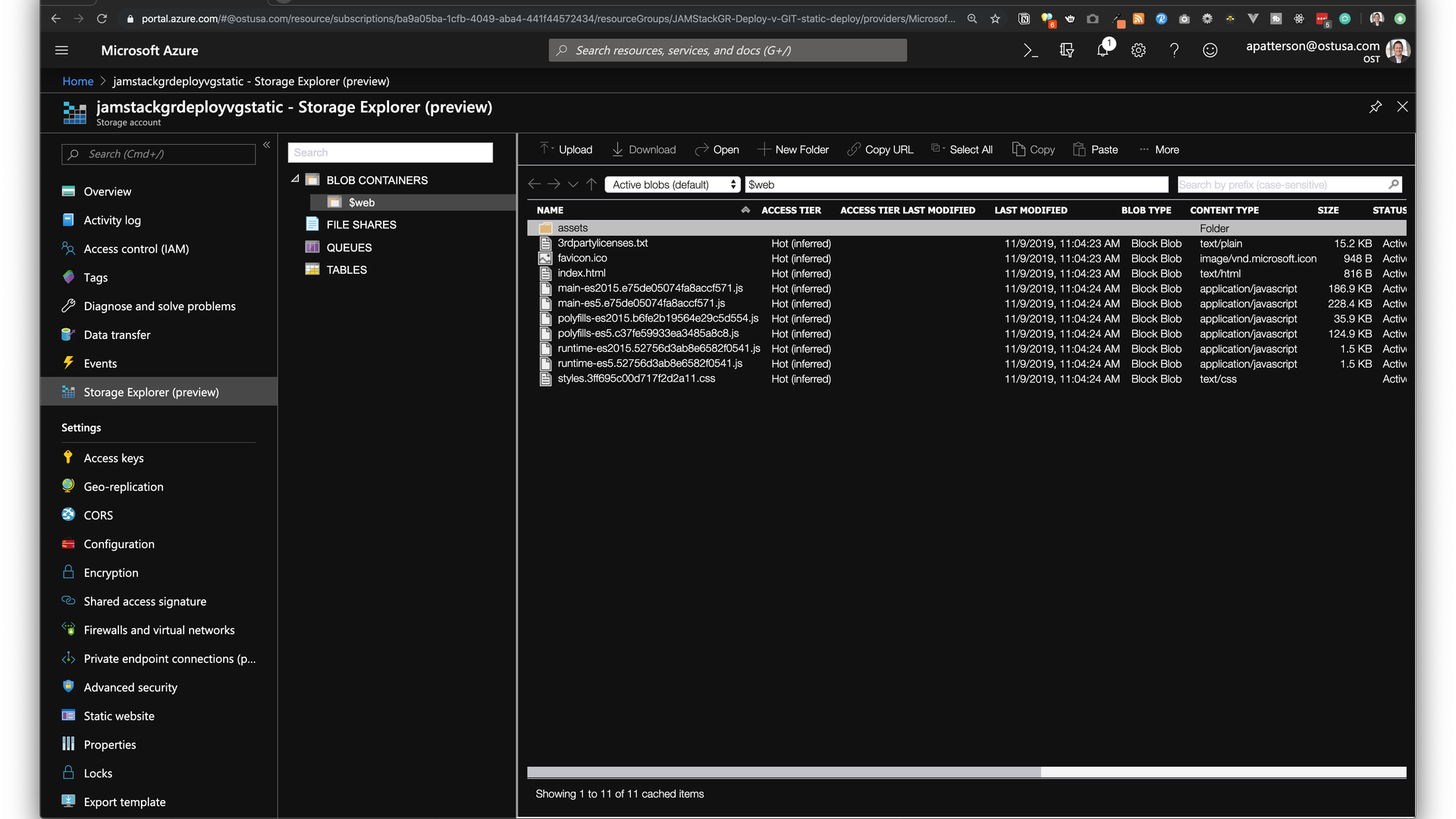Click the horizontal scrollbar in file list
This screenshot has width=1456, height=819.
[x=783, y=772]
